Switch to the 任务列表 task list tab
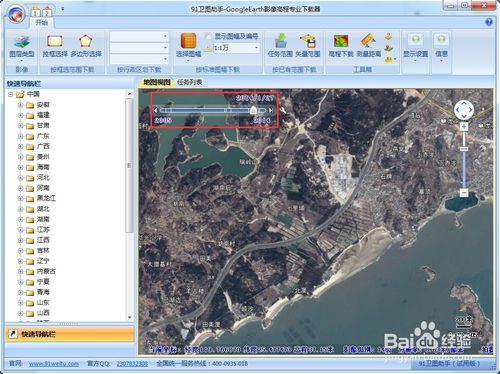 pyautogui.click(x=189, y=82)
